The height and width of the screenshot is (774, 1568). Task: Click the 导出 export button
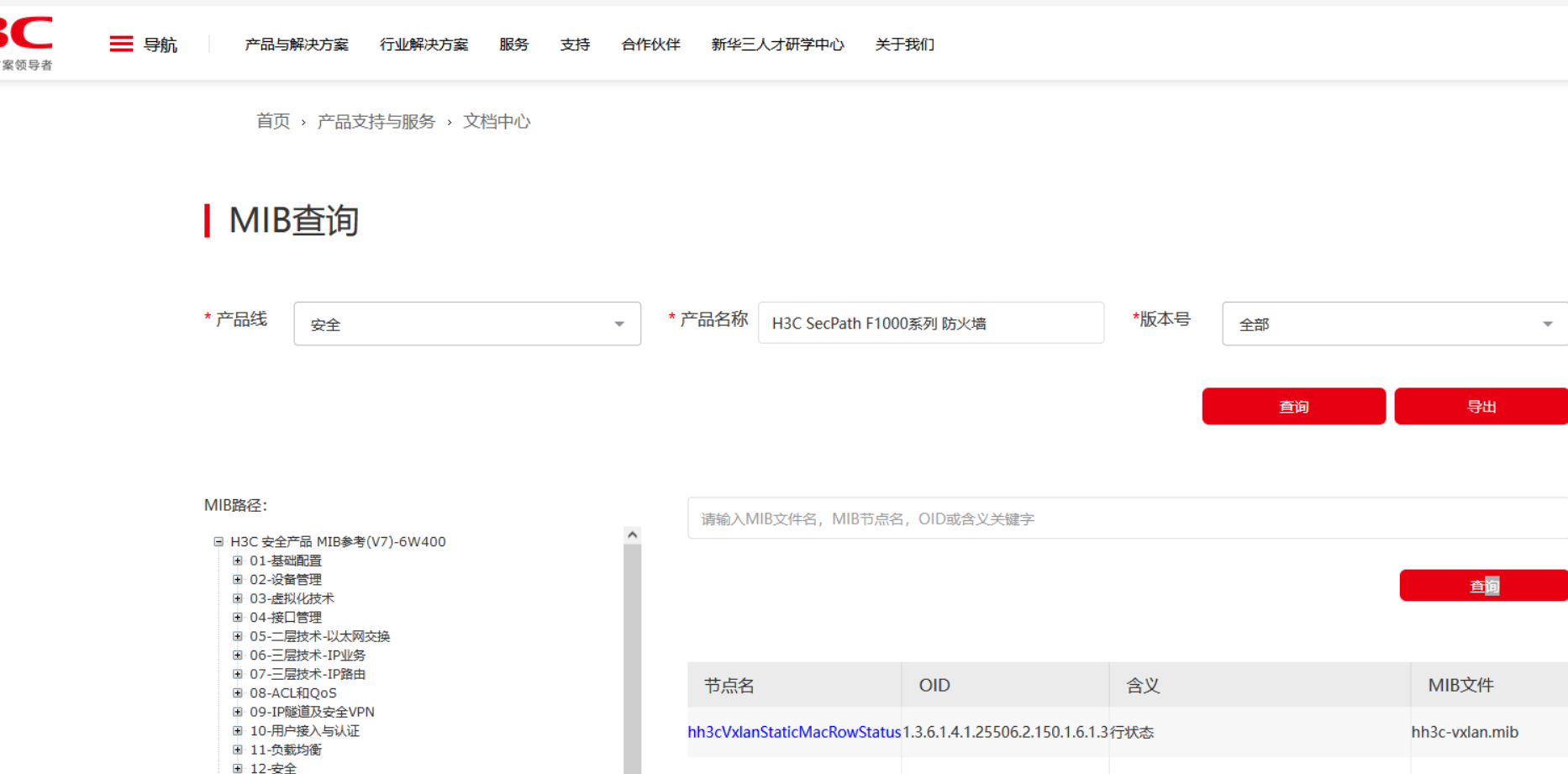pyautogui.click(x=1481, y=406)
